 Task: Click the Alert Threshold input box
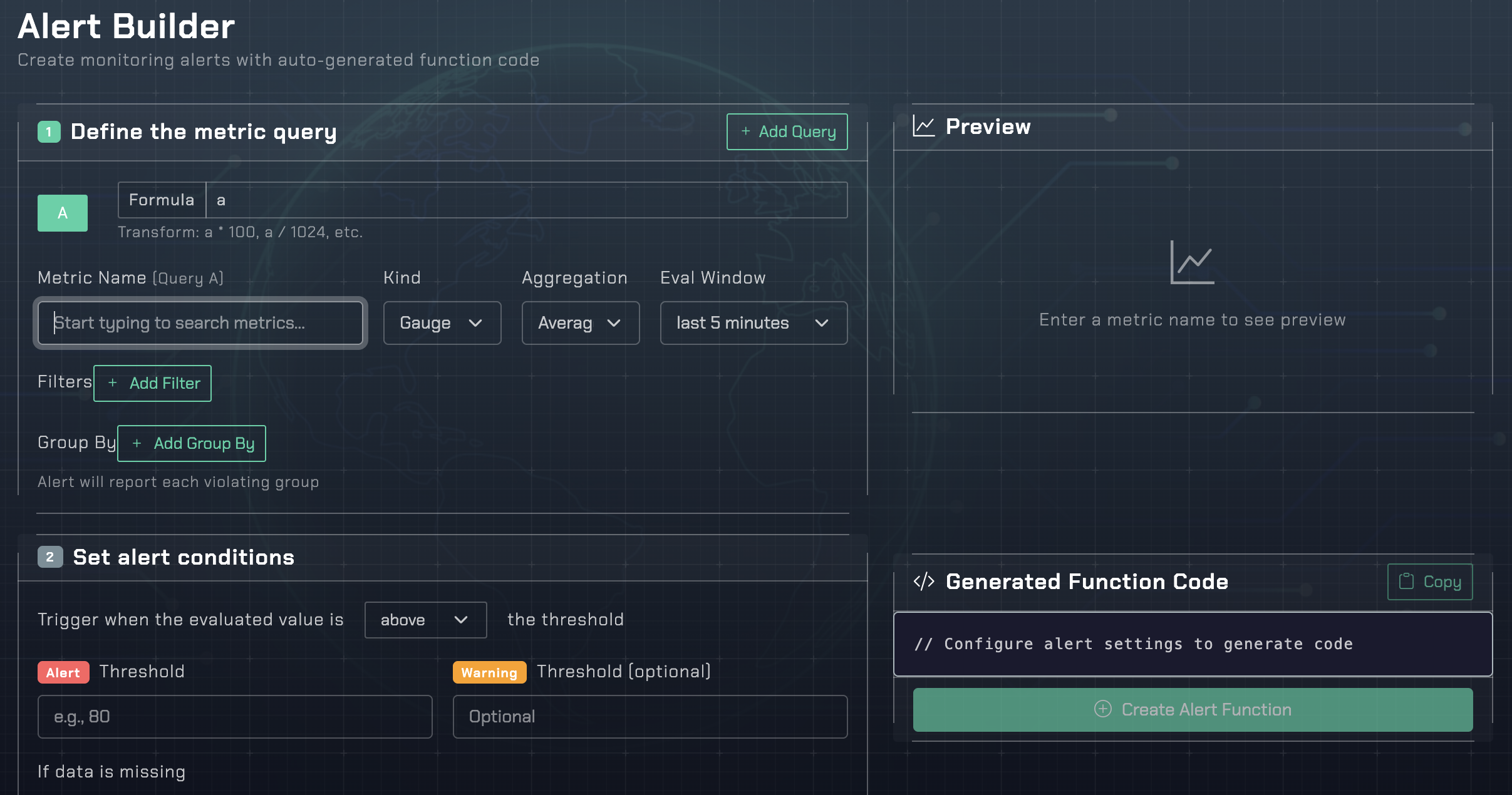(x=235, y=717)
